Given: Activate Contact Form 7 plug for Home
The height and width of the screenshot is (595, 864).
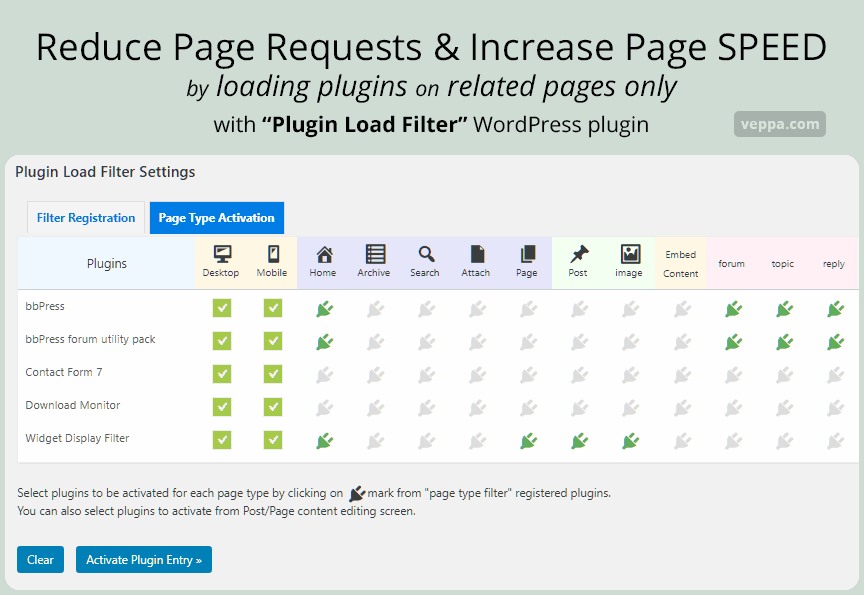Looking at the screenshot, I should tap(325, 375).
